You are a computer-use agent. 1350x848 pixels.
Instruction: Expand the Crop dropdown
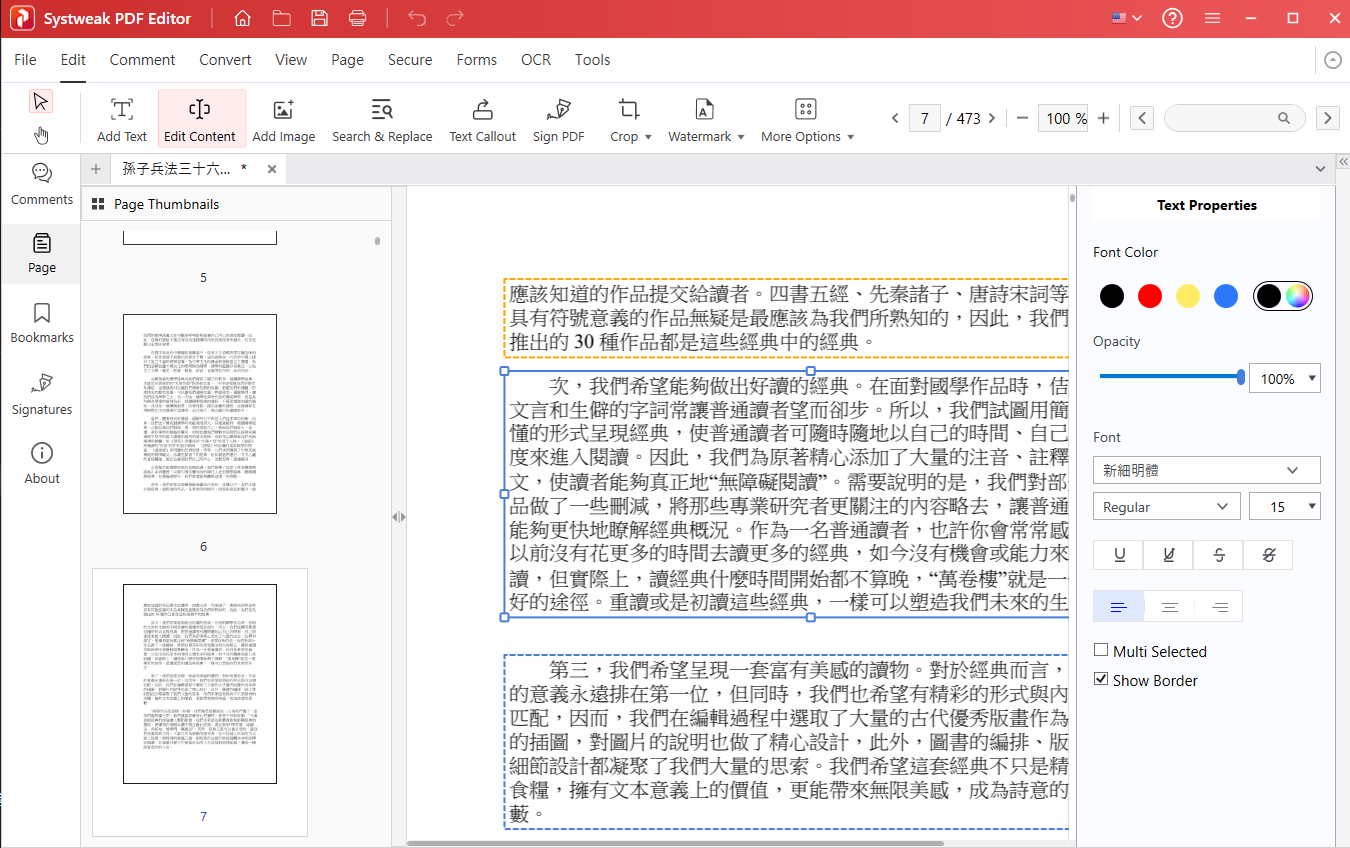coord(648,137)
